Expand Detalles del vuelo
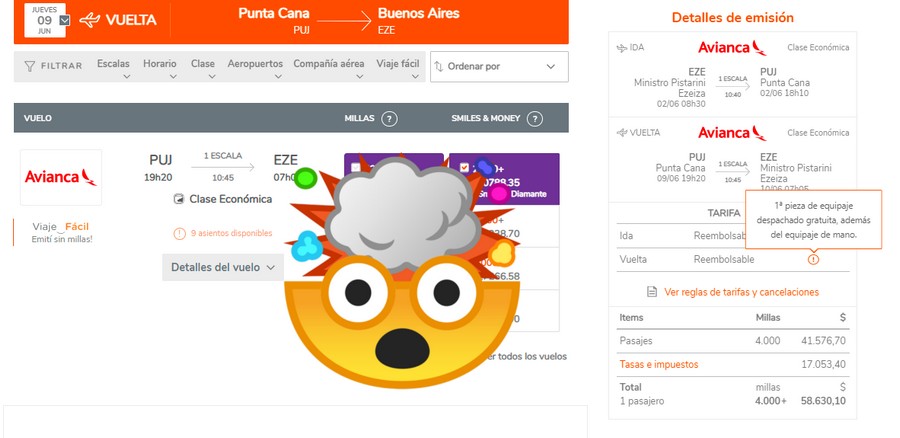 223,268
